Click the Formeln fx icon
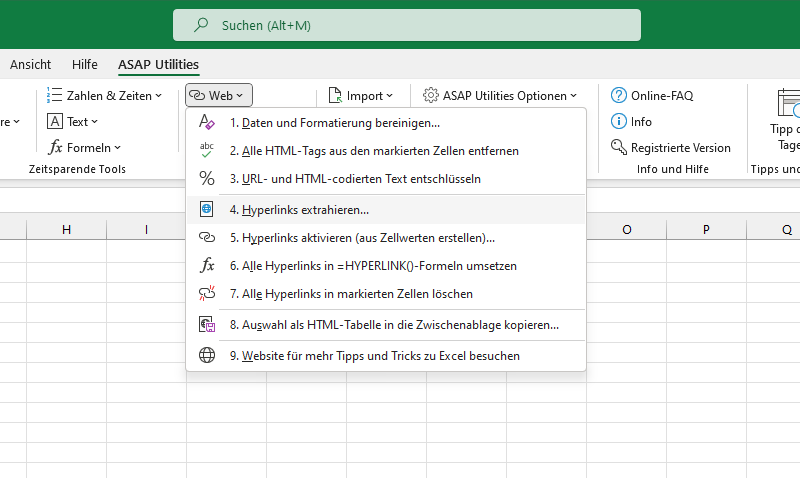 click(55, 147)
